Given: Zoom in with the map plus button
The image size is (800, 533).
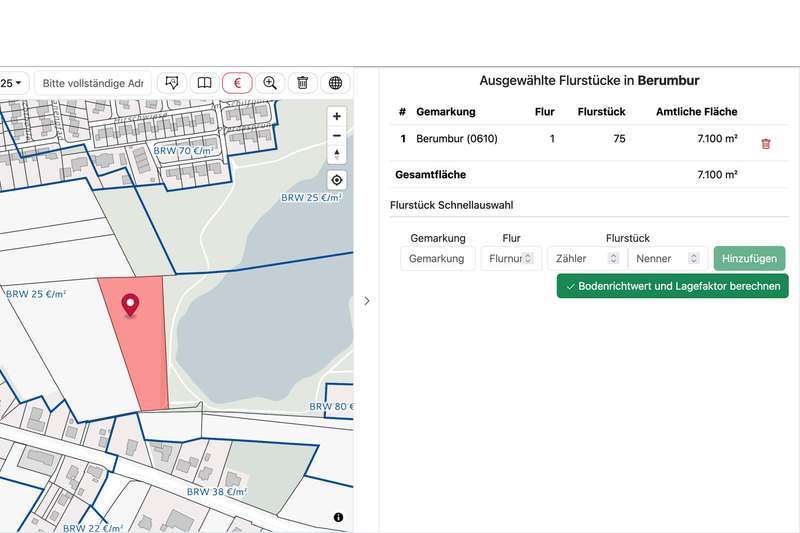Looking at the screenshot, I should tap(337, 116).
